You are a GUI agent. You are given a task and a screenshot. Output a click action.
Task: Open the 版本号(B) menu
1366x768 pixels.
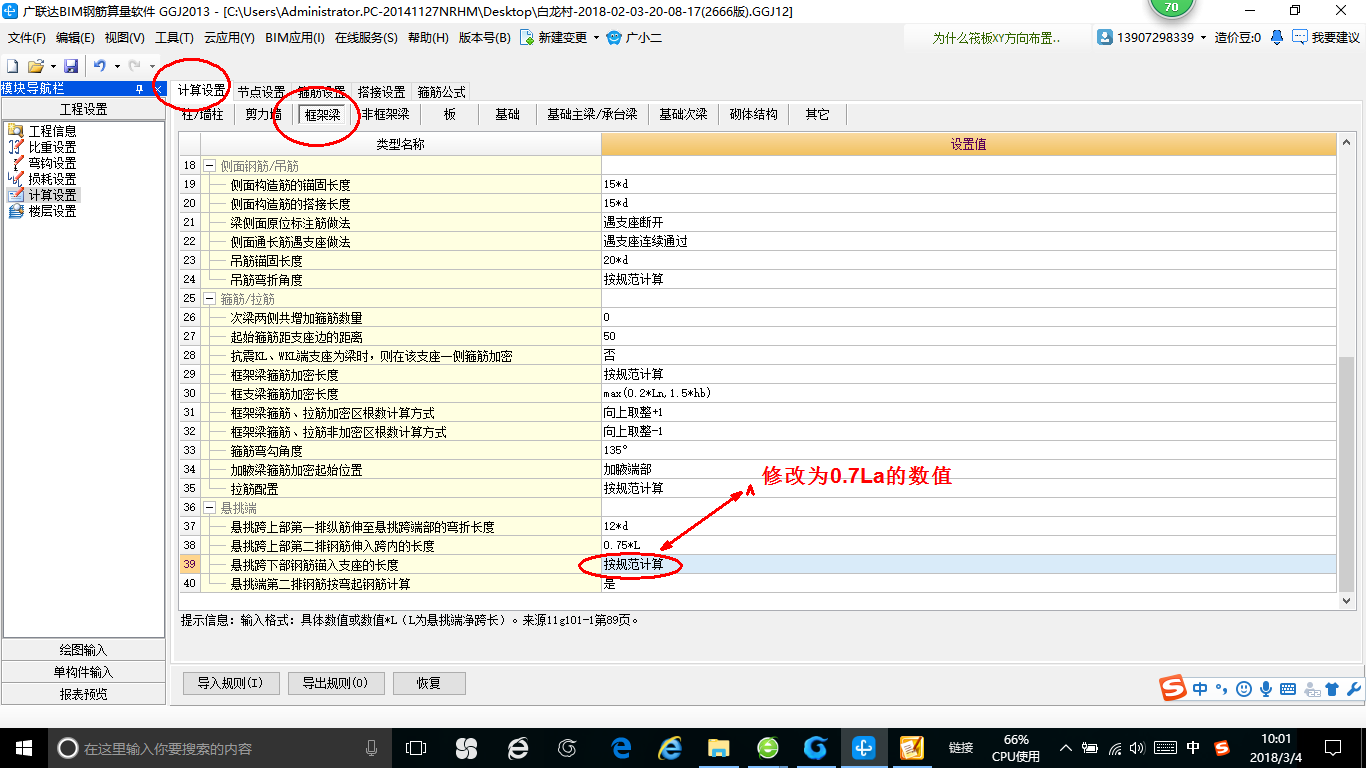[x=484, y=38]
